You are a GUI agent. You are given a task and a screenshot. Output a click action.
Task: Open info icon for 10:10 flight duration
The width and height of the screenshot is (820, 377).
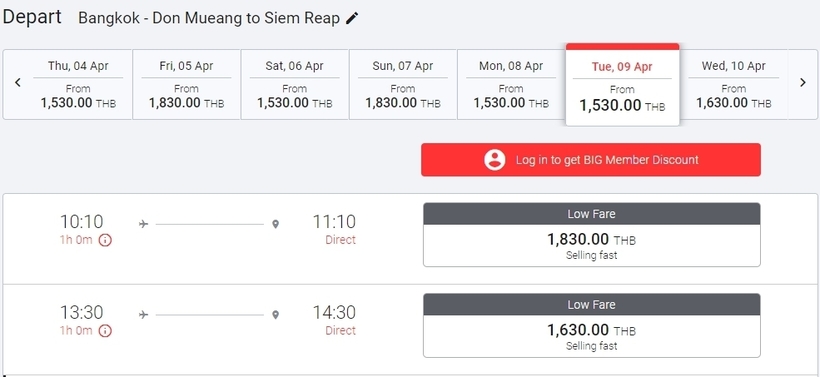click(x=105, y=240)
